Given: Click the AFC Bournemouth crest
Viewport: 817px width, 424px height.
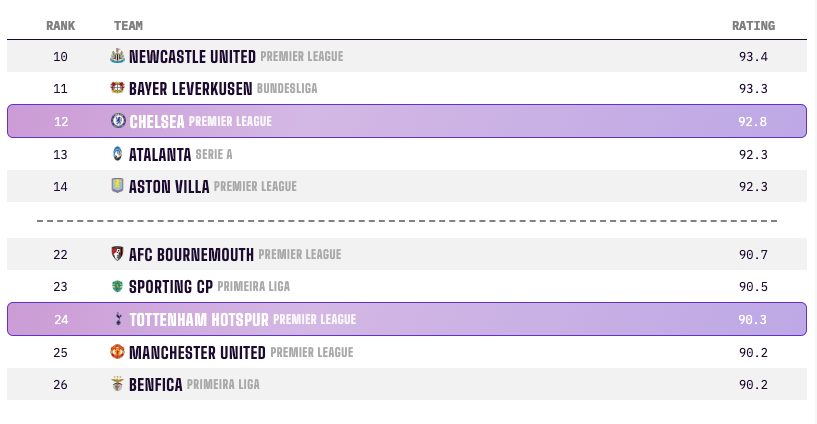Looking at the screenshot, I should [117, 254].
